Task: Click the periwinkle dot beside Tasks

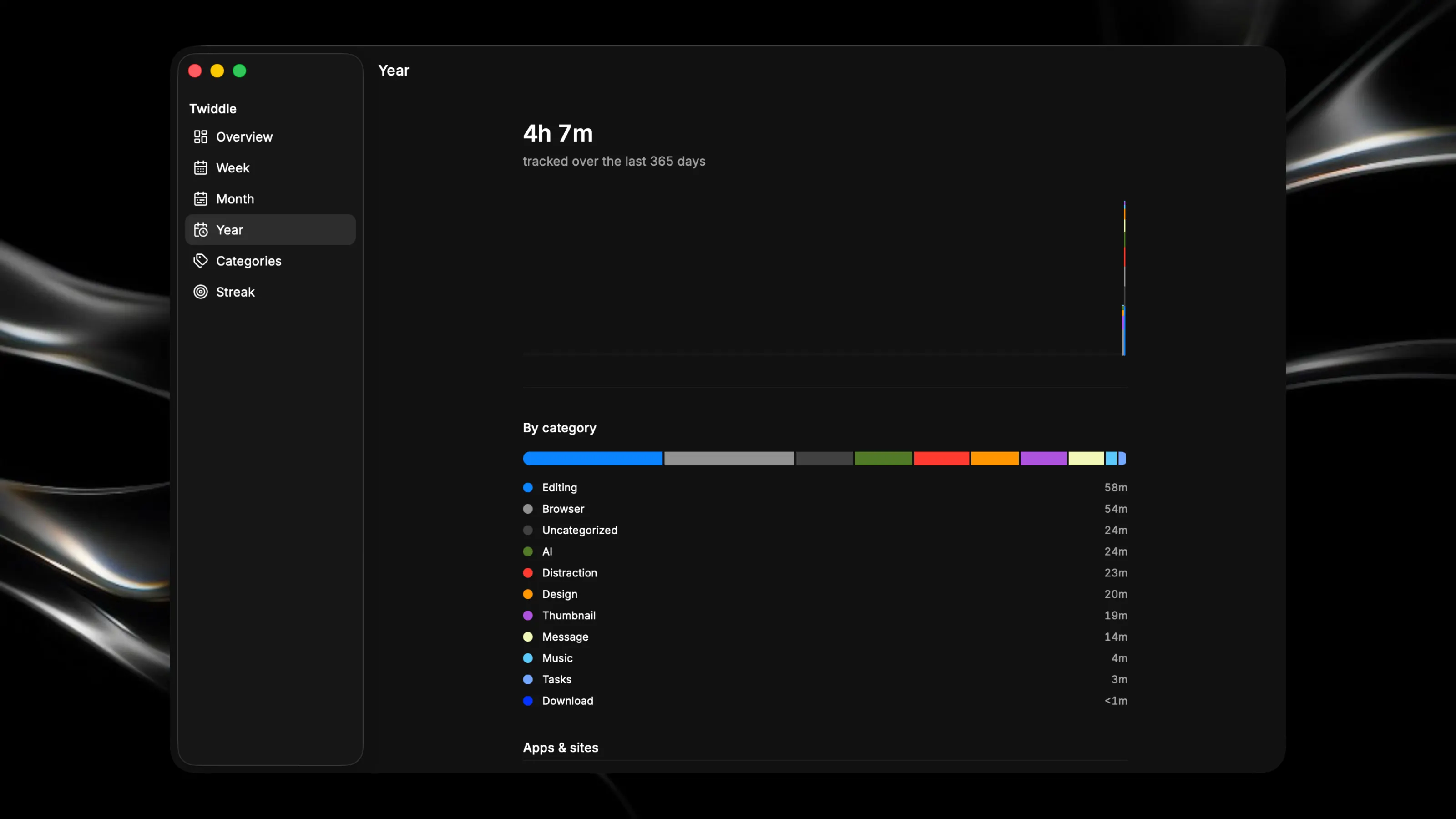Action: [x=528, y=679]
